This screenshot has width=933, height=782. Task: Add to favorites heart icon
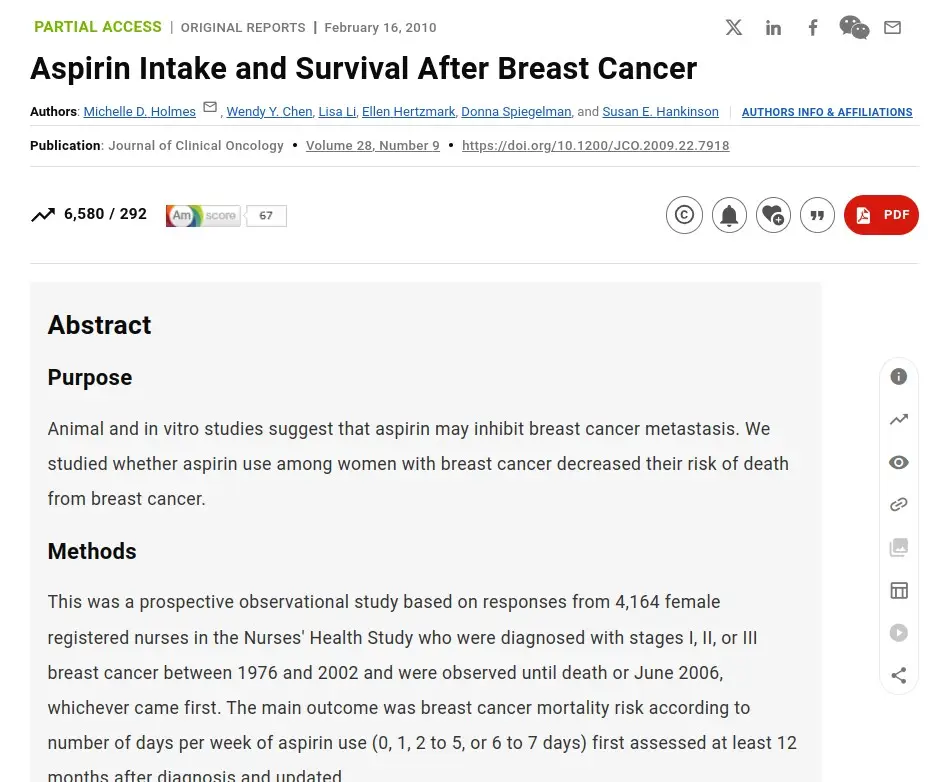[773, 215]
